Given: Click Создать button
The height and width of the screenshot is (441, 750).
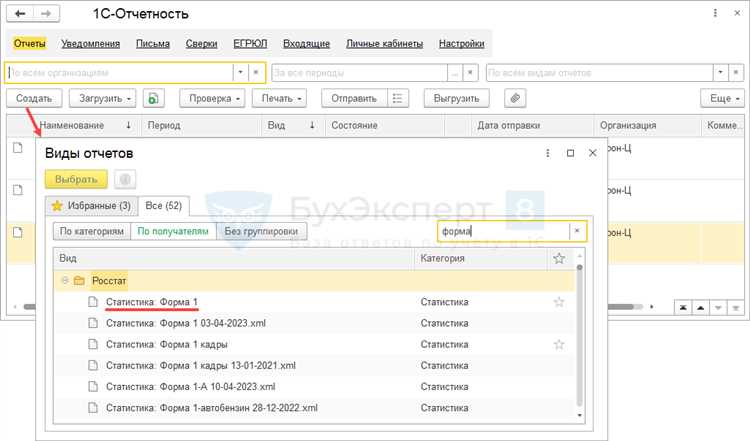Looking at the screenshot, I should tap(34, 98).
